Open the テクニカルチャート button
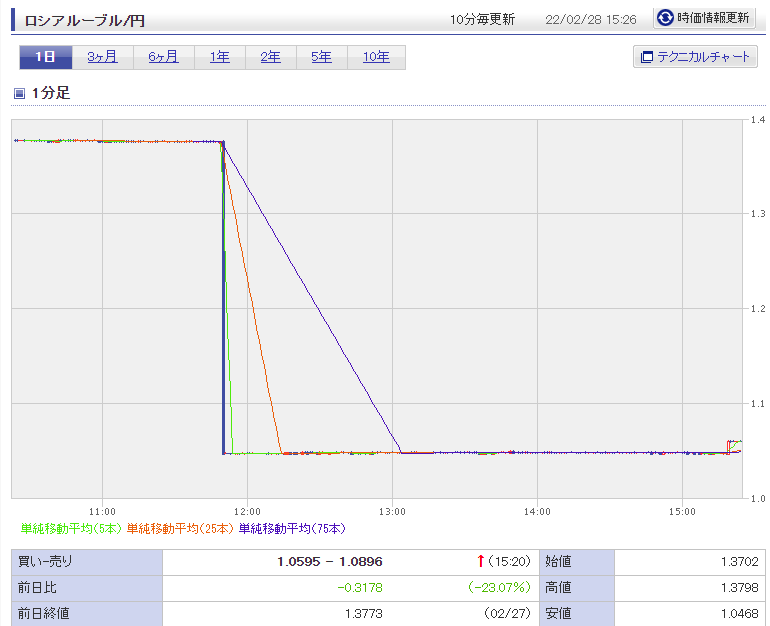 [695, 57]
